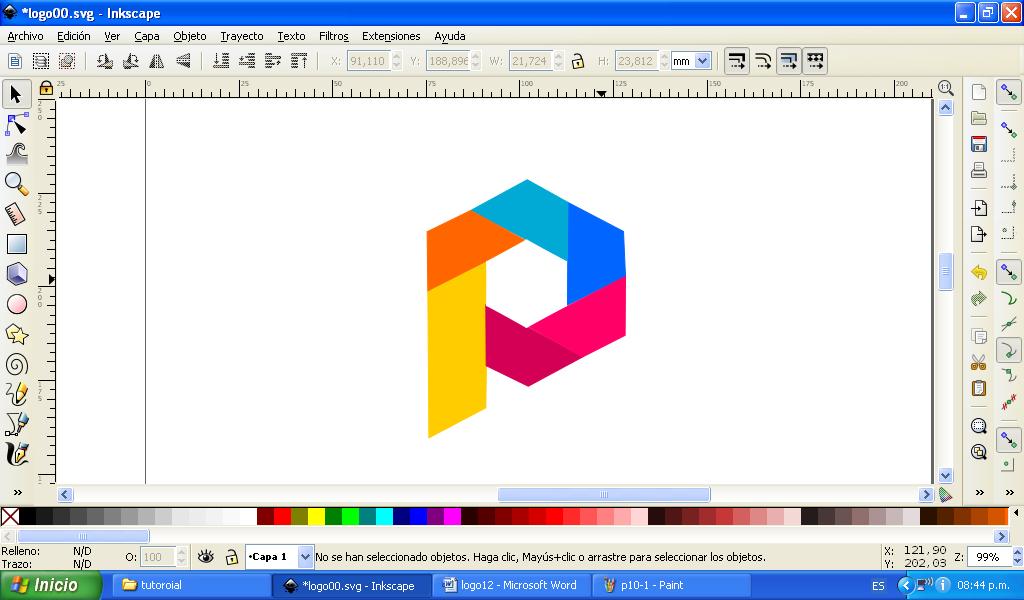Open the Extensiones menu
1024x600 pixels.
coord(391,36)
